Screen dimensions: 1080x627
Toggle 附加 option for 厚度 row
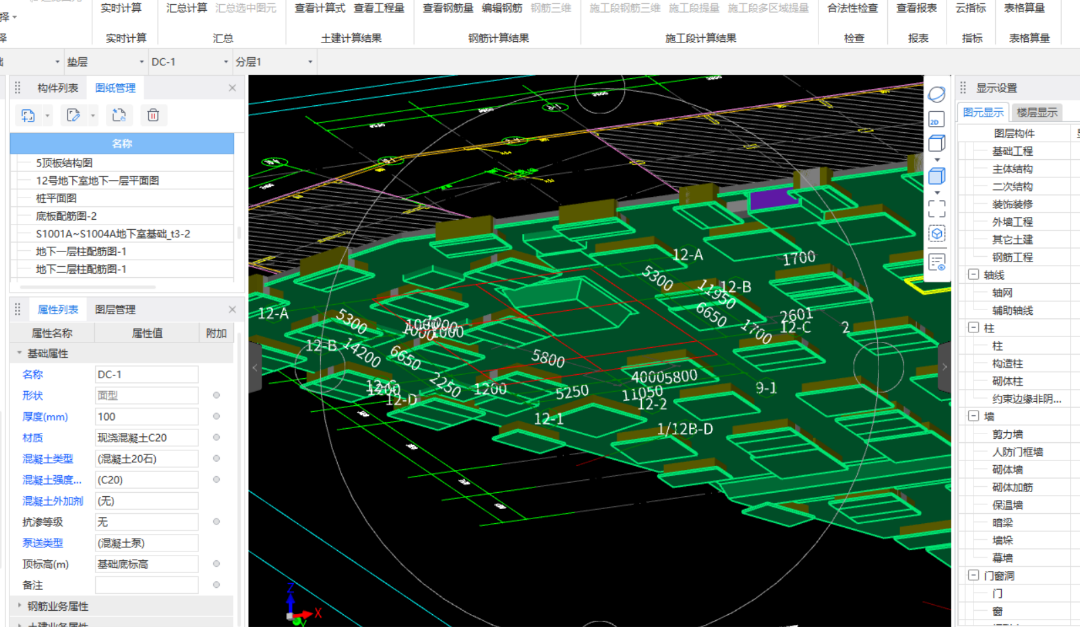[x=216, y=417]
